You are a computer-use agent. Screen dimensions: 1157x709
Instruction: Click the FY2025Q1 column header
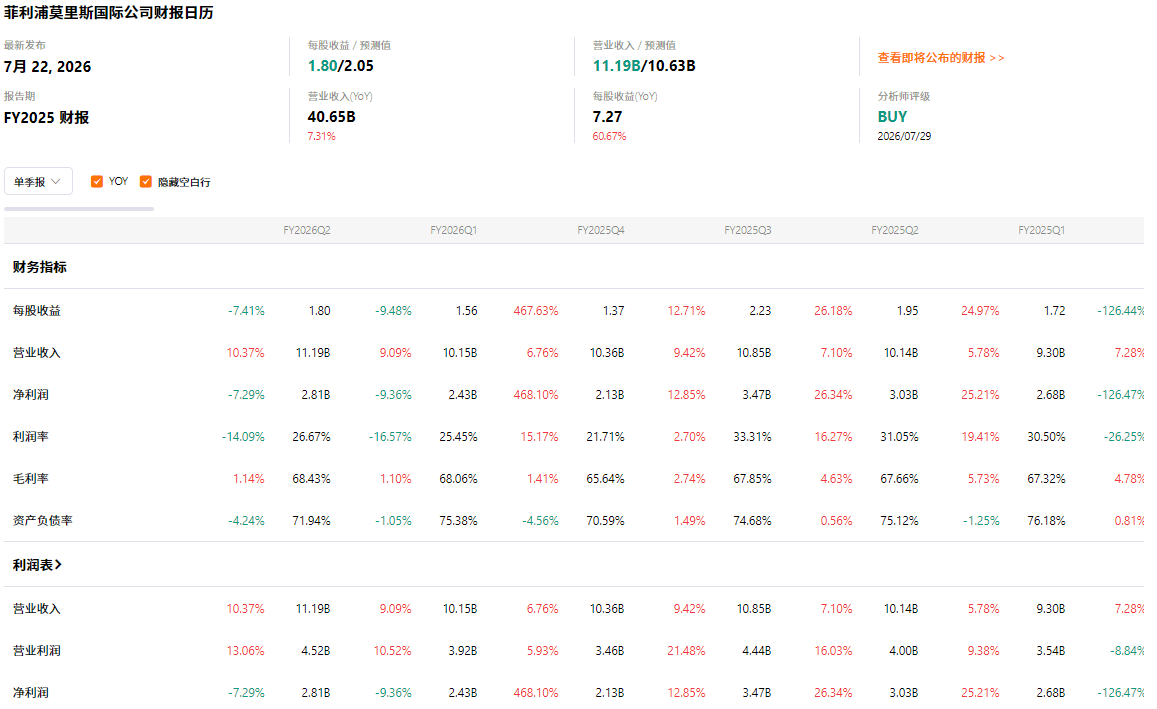[x=1041, y=230]
